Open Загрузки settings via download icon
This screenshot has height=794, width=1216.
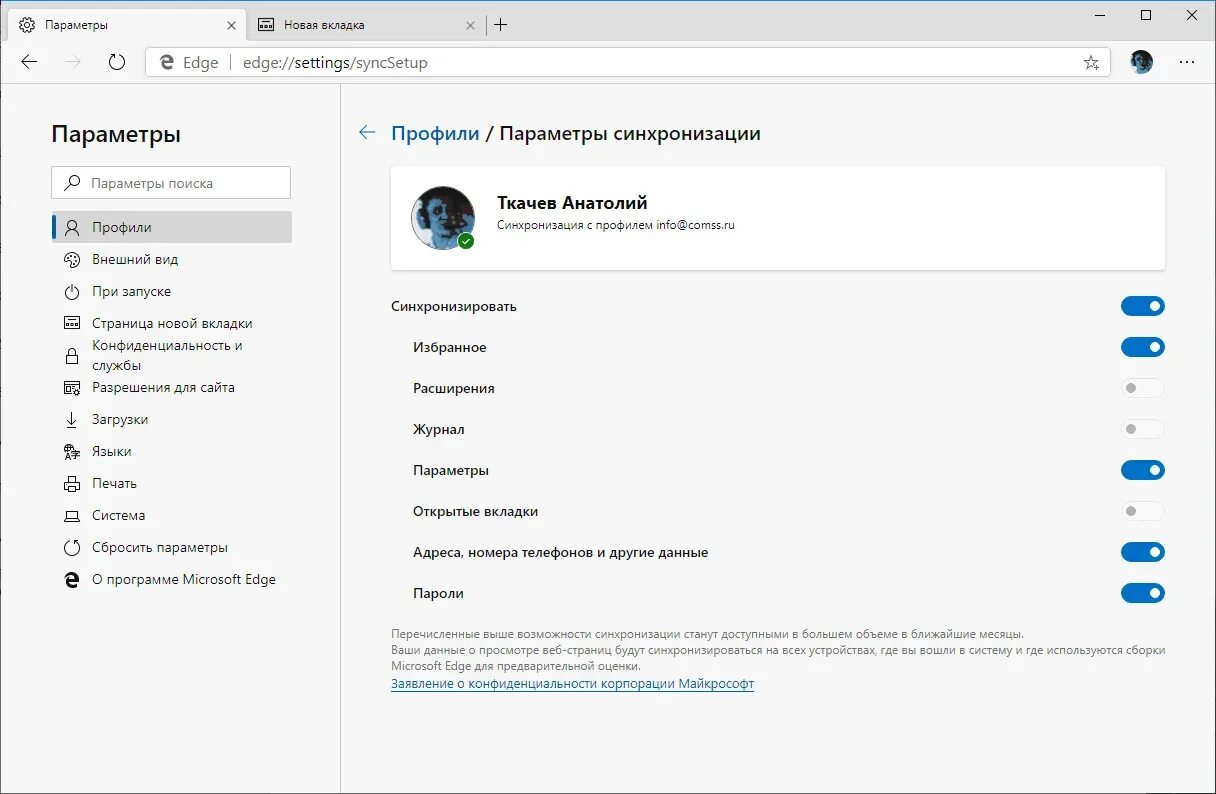point(70,419)
